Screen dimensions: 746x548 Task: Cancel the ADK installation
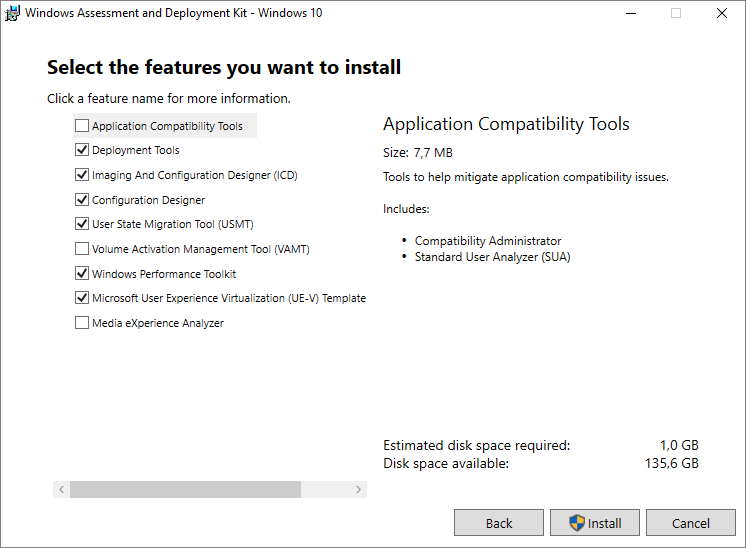691,523
